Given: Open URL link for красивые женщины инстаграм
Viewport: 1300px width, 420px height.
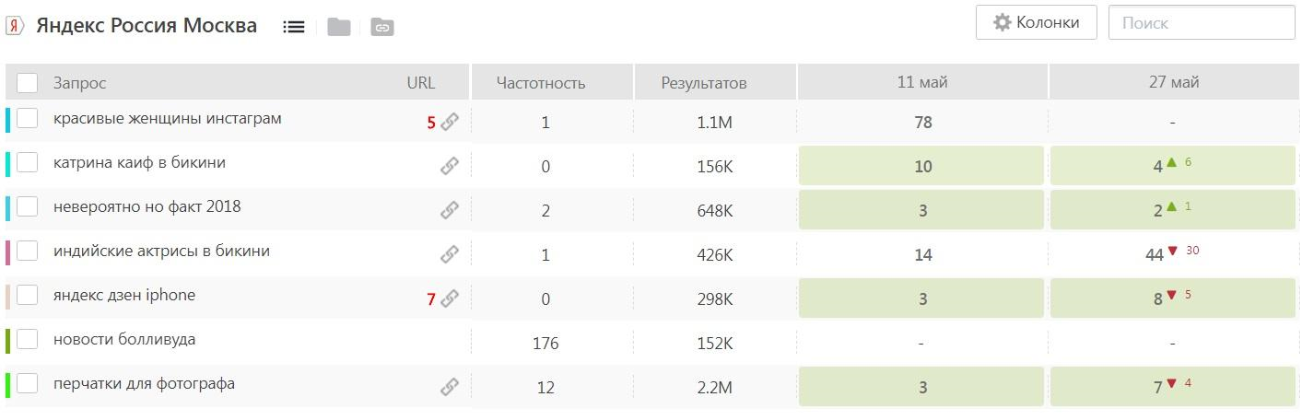Looking at the screenshot, I should [x=450, y=122].
